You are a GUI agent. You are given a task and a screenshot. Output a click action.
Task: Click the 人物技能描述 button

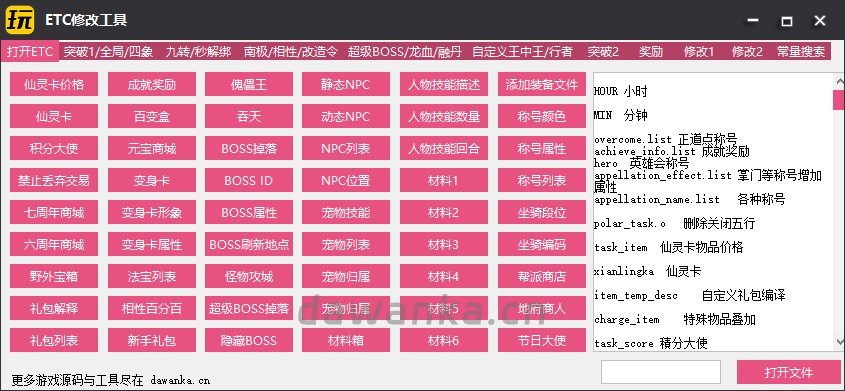point(444,85)
